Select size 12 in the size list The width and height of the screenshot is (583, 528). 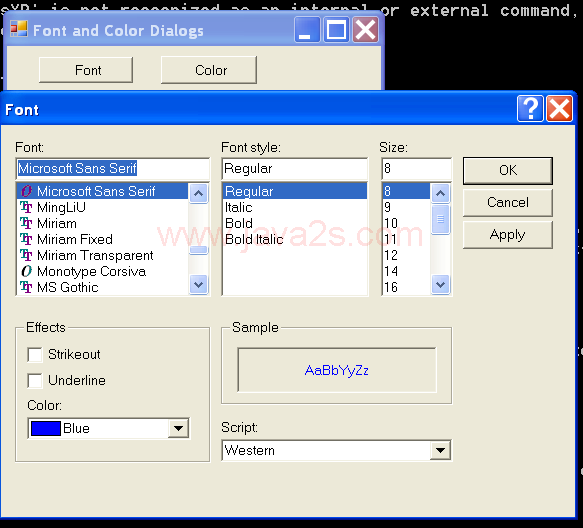coord(406,255)
